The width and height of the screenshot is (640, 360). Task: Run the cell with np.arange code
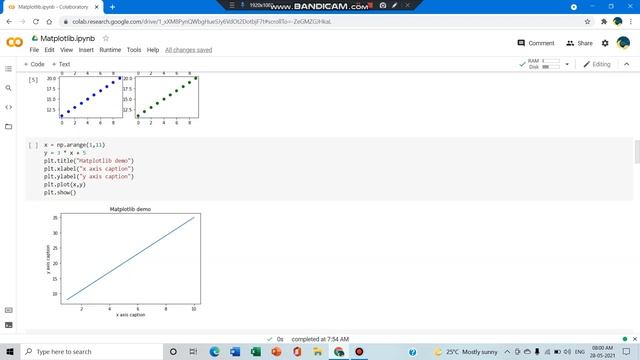point(33,145)
